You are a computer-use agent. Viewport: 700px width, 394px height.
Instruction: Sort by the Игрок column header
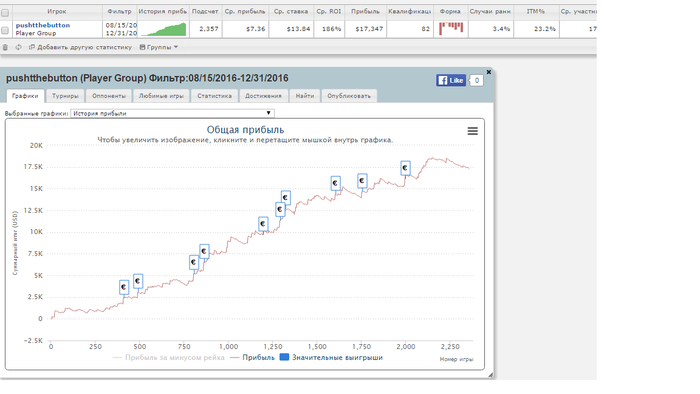click(57, 12)
